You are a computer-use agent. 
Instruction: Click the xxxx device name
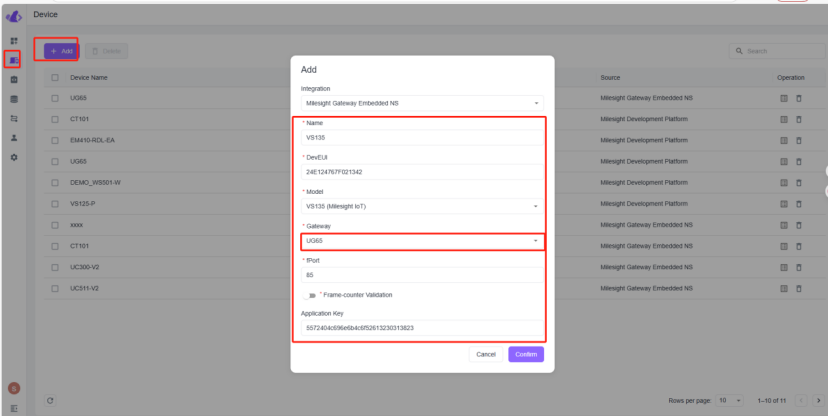coord(77,225)
